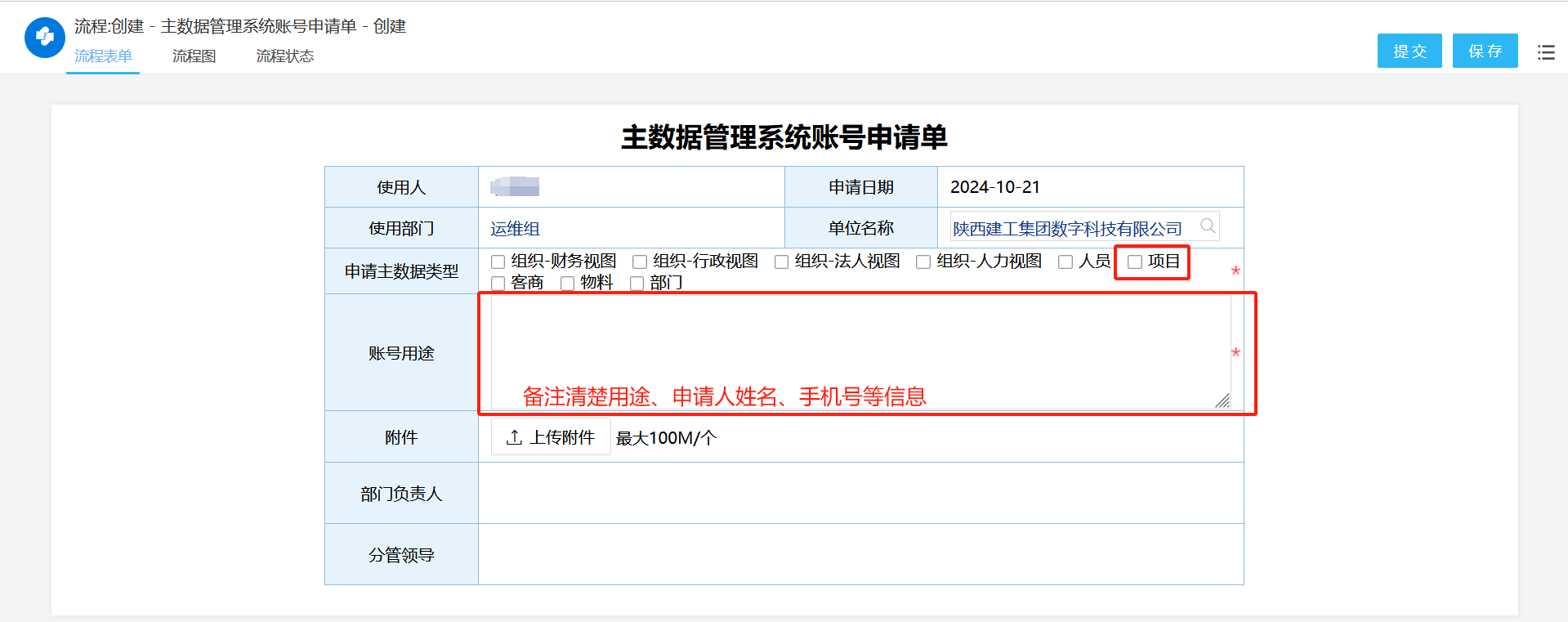Check the 组织-财务视图 checkbox

pyautogui.click(x=498, y=262)
